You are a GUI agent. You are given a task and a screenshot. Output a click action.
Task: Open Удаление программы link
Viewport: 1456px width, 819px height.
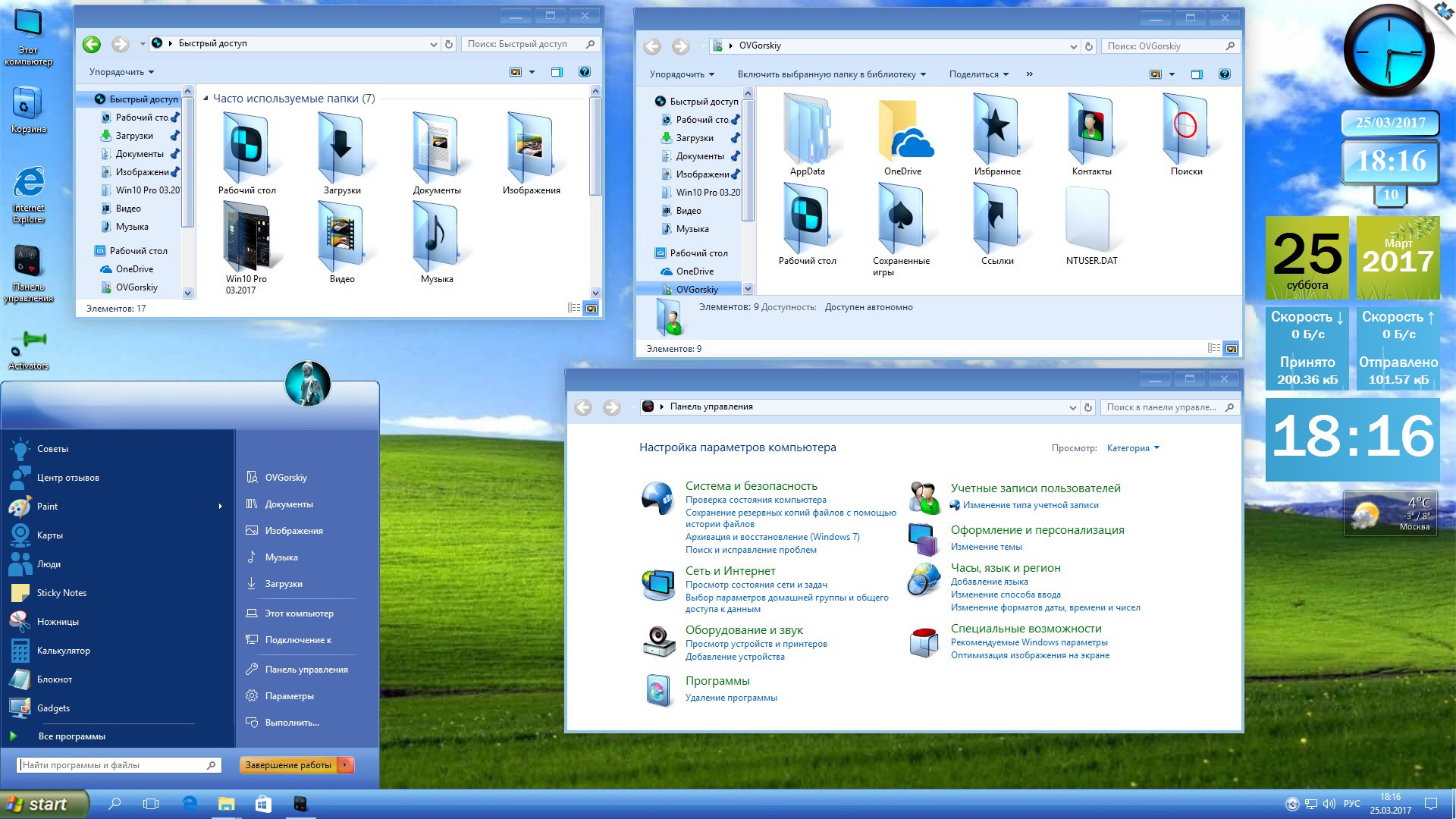pyautogui.click(x=731, y=698)
